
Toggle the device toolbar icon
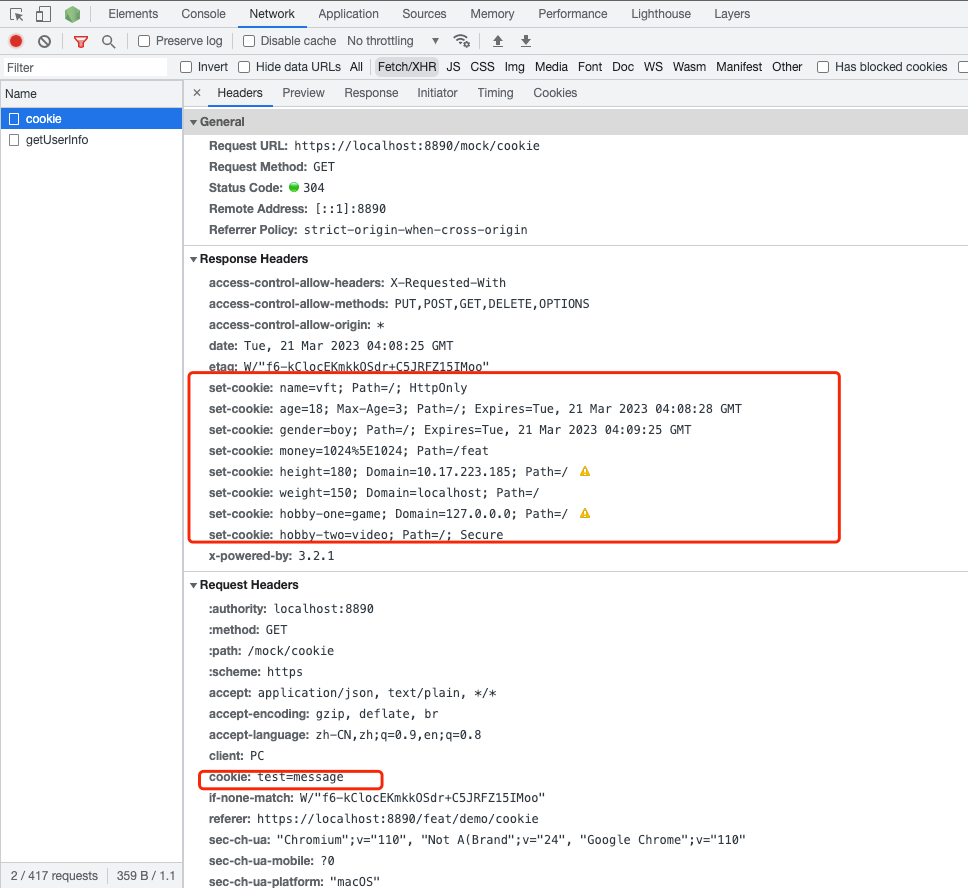coord(43,14)
